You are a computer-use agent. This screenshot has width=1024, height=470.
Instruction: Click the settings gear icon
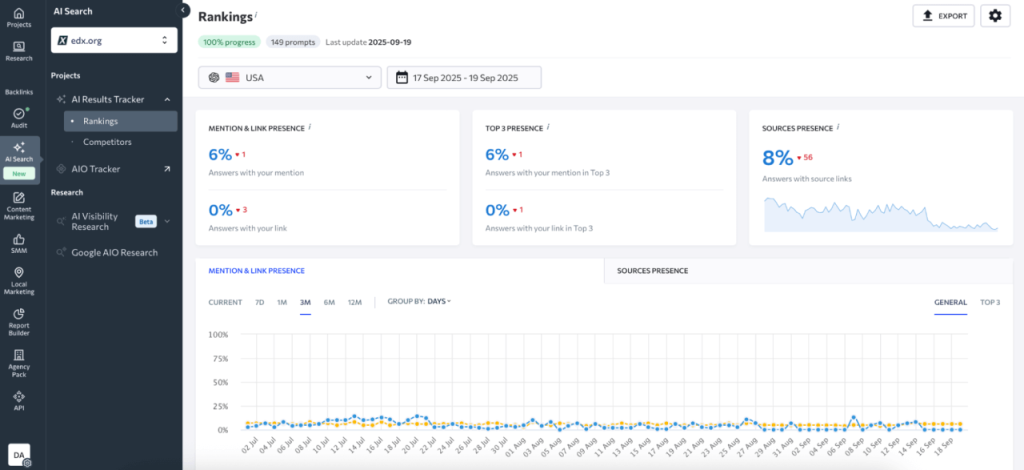(x=994, y=16)
